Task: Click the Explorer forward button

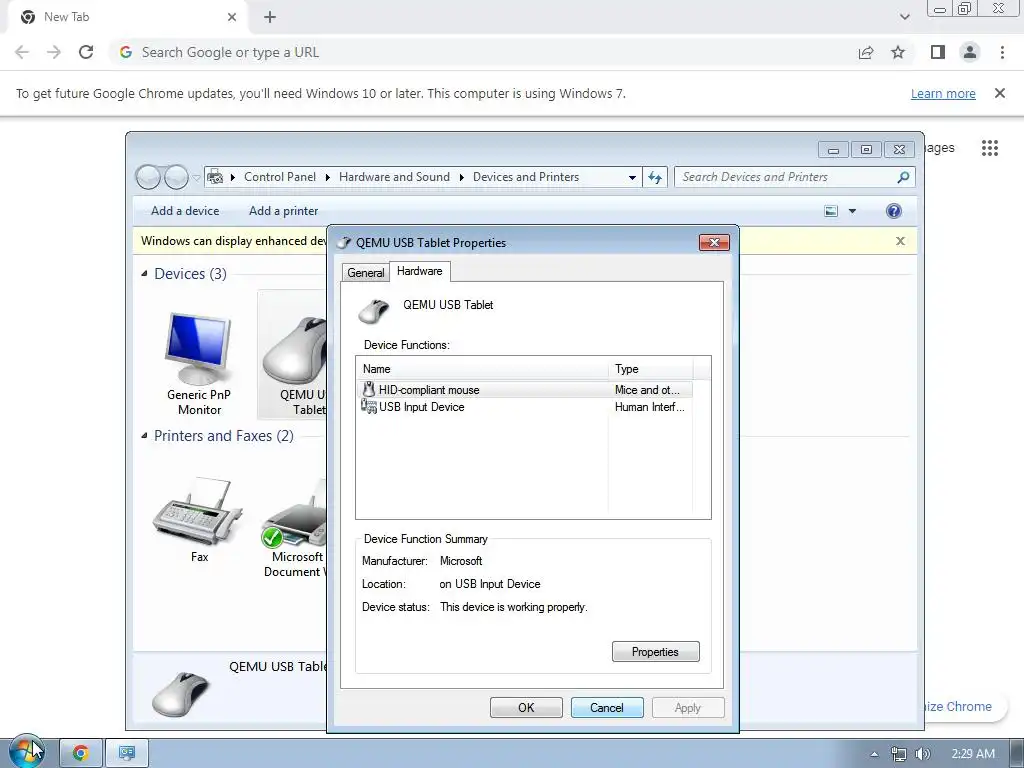Action: (x=176, y=177)
